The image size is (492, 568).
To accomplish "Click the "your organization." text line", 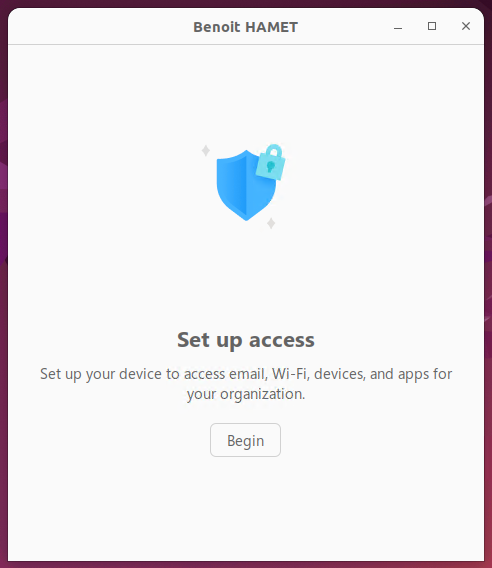I will 246,394.
